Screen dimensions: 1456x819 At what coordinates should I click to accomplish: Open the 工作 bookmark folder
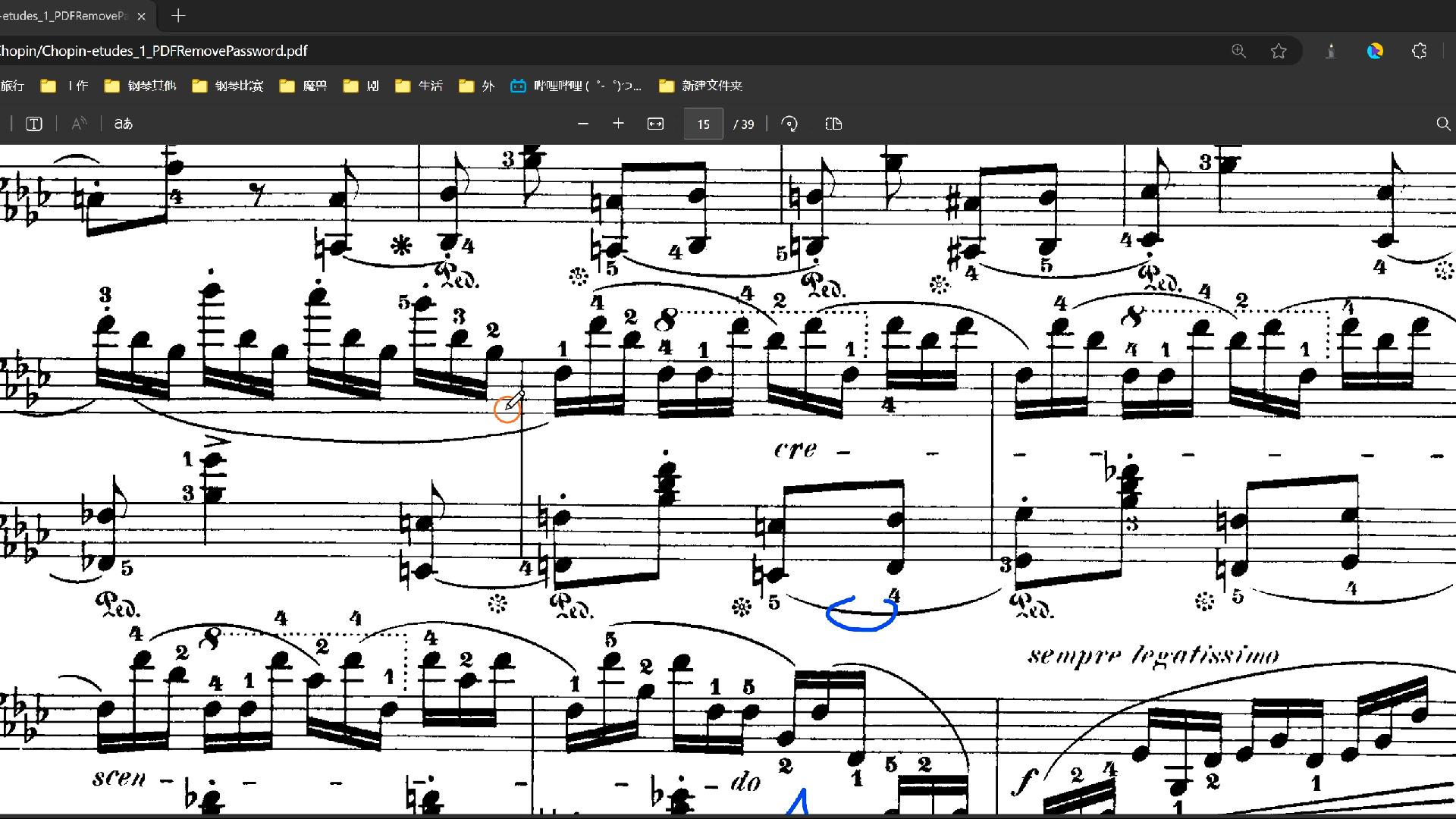[64, 86]
